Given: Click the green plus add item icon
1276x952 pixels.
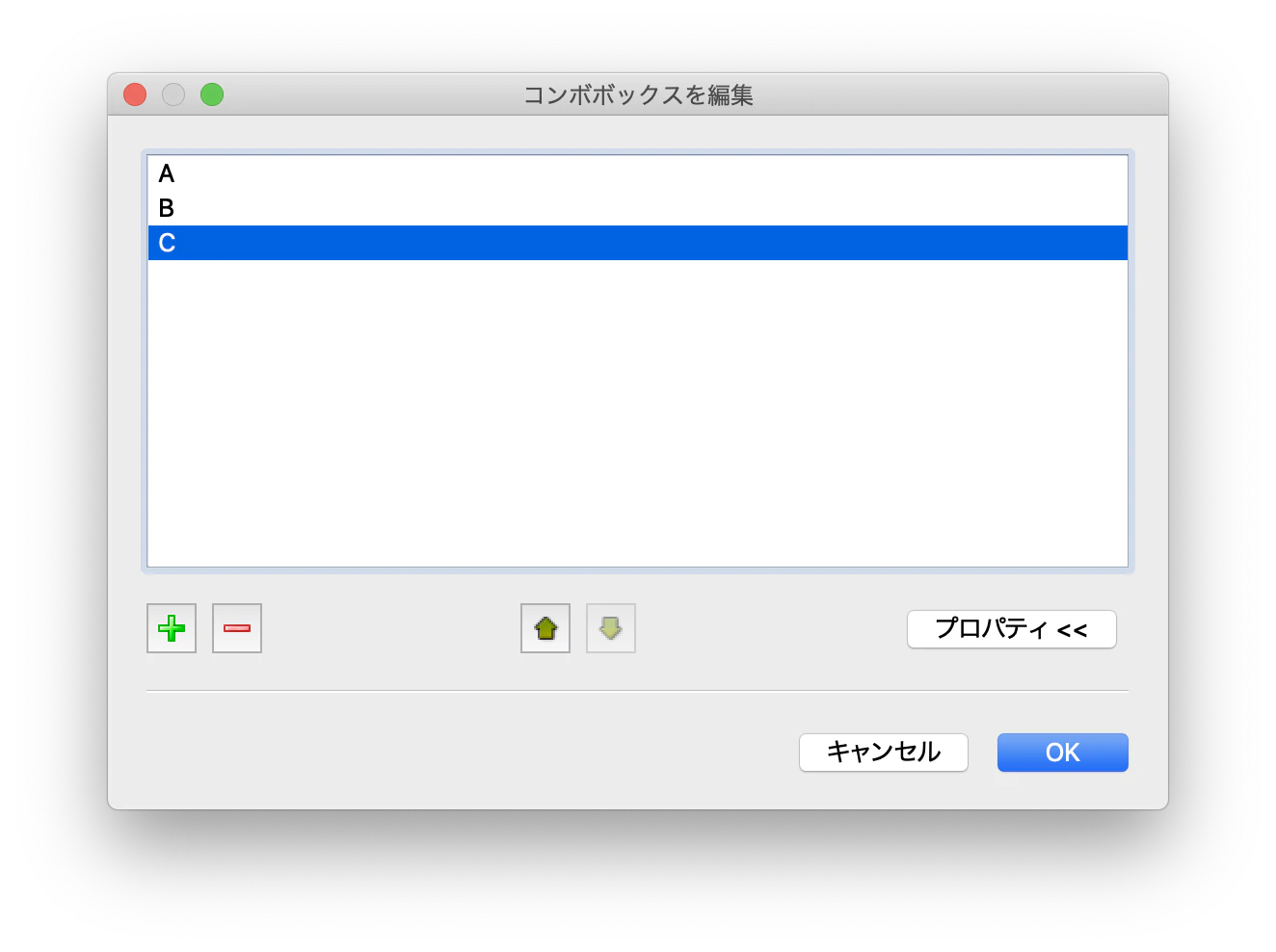Looking at the screenshot, I should click(x=172, y=628).
